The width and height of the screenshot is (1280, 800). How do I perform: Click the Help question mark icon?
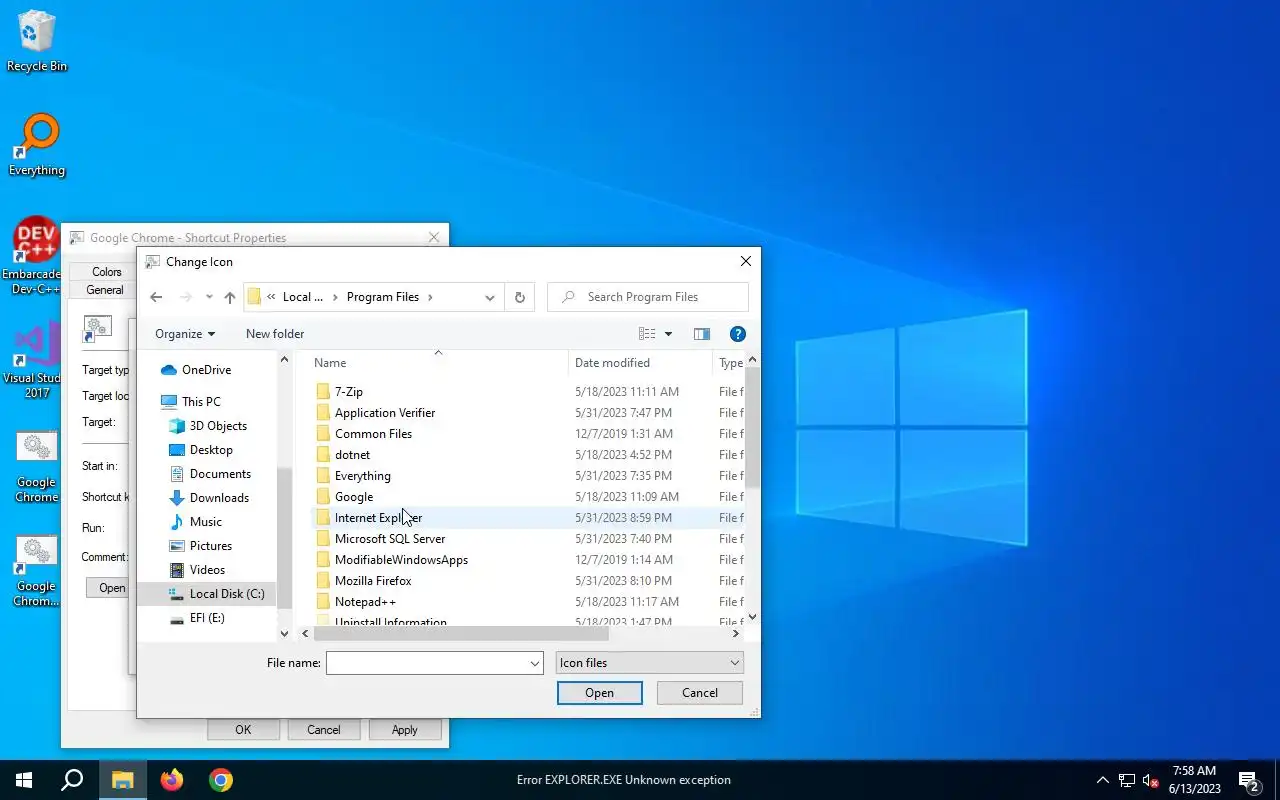tap(738, 334)
